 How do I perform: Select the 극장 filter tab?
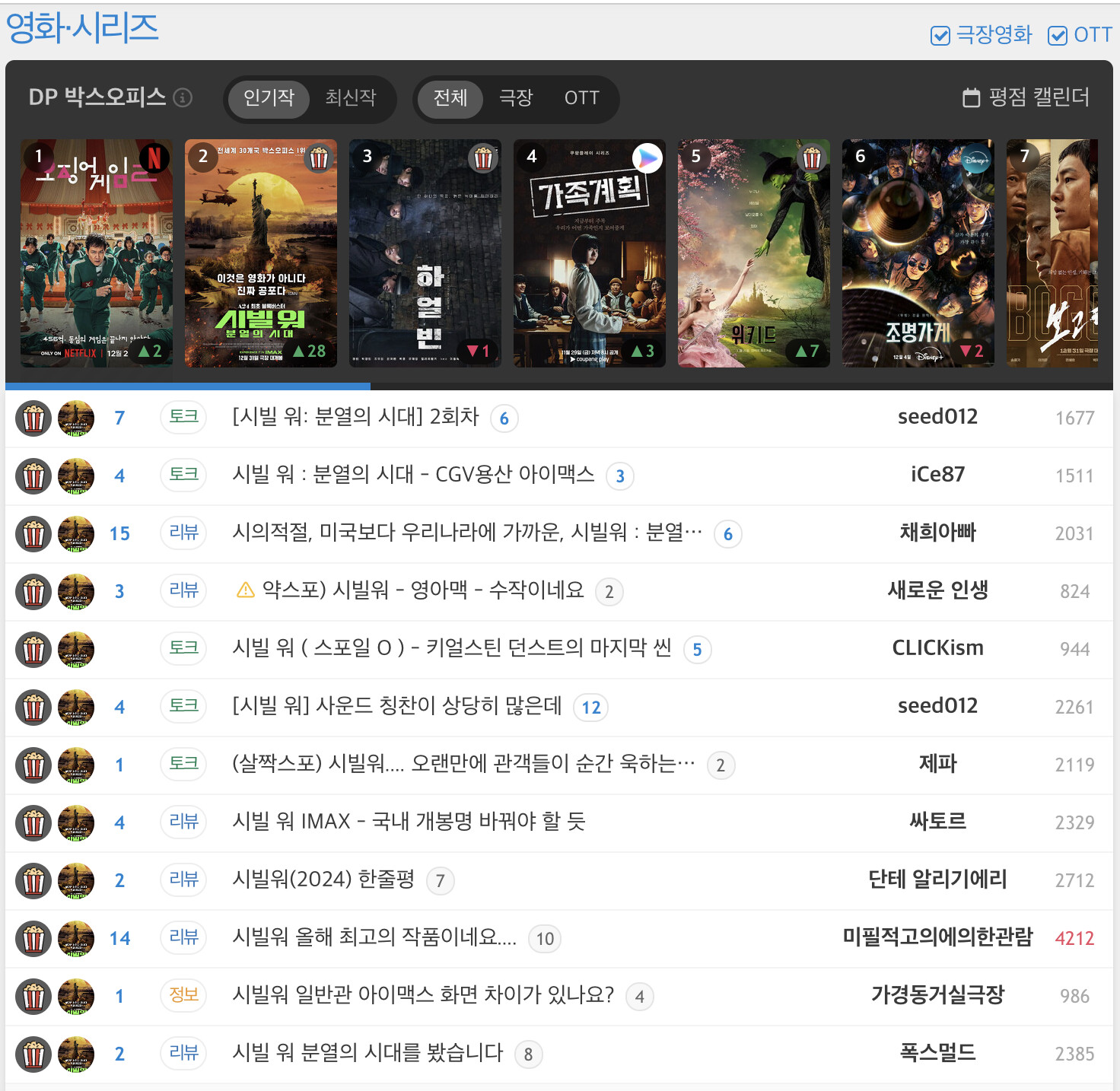click(516, 98)
